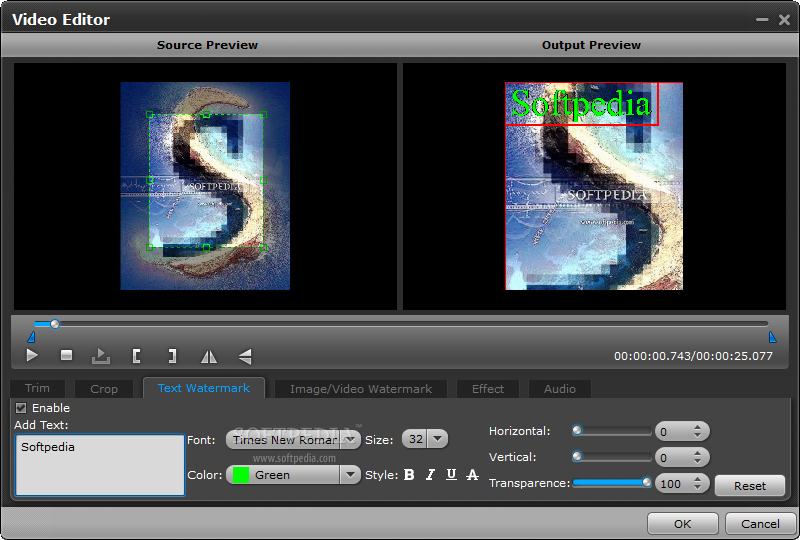
Task: Click the timecode 00:00:00.743/00:00:25.077
Action: coord(693,356)
